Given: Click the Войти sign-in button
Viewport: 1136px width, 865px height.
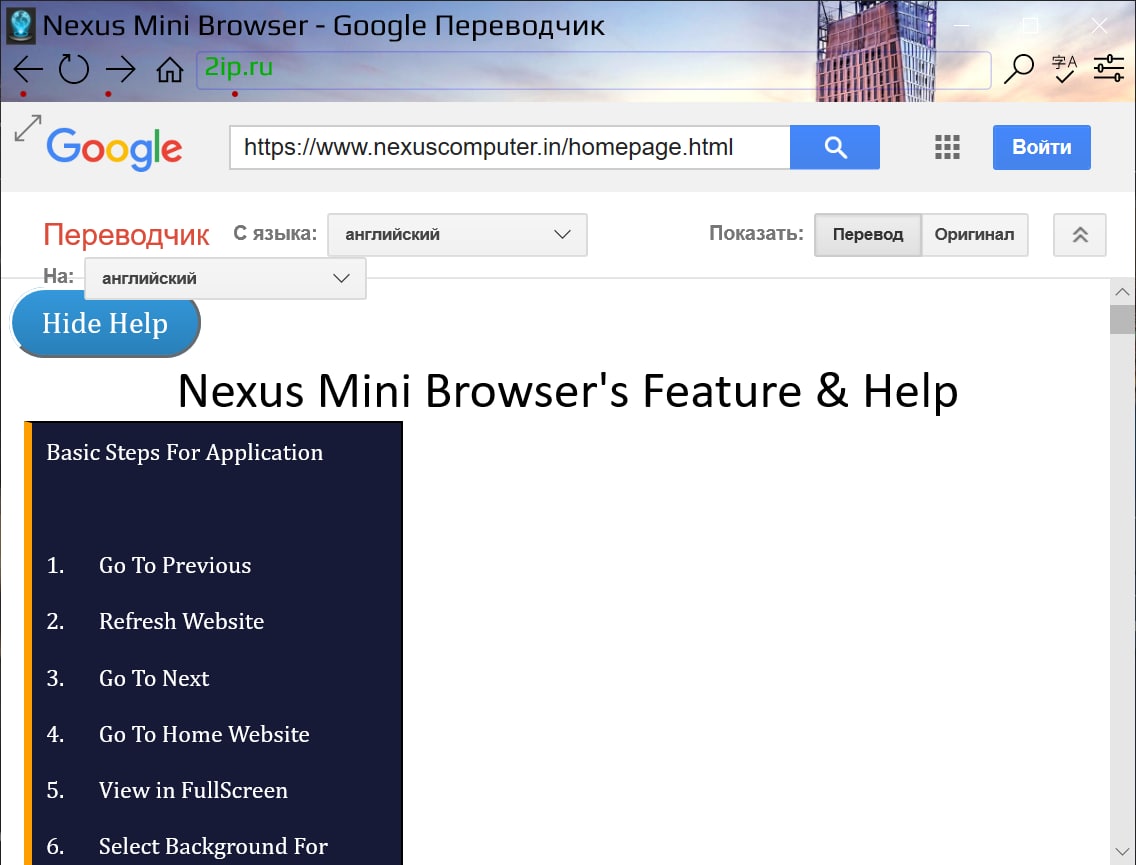Looking at the screenshot, I should (1041, 147).
